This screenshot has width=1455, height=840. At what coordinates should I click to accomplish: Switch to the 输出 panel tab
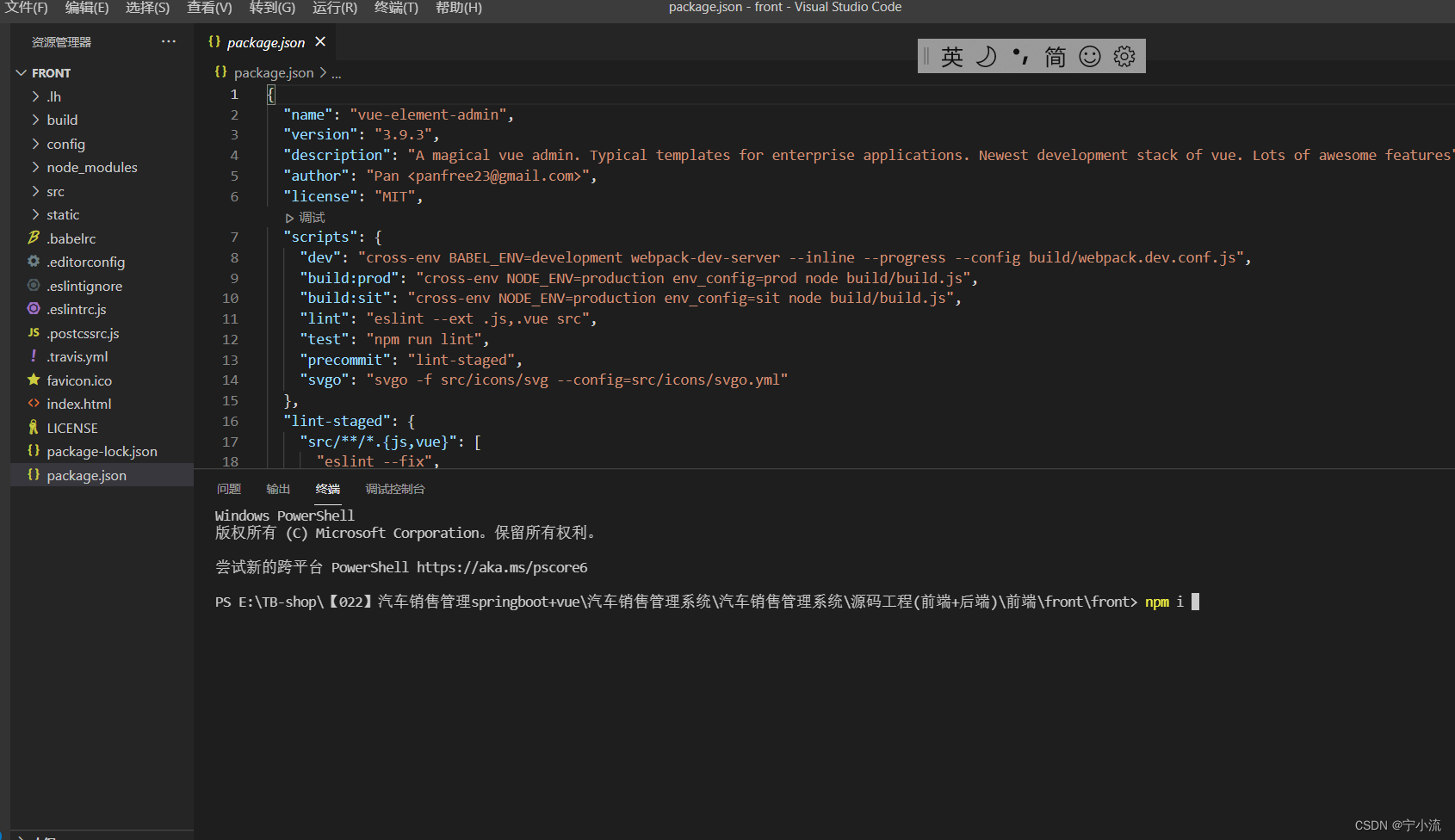(x=278, y=489)
